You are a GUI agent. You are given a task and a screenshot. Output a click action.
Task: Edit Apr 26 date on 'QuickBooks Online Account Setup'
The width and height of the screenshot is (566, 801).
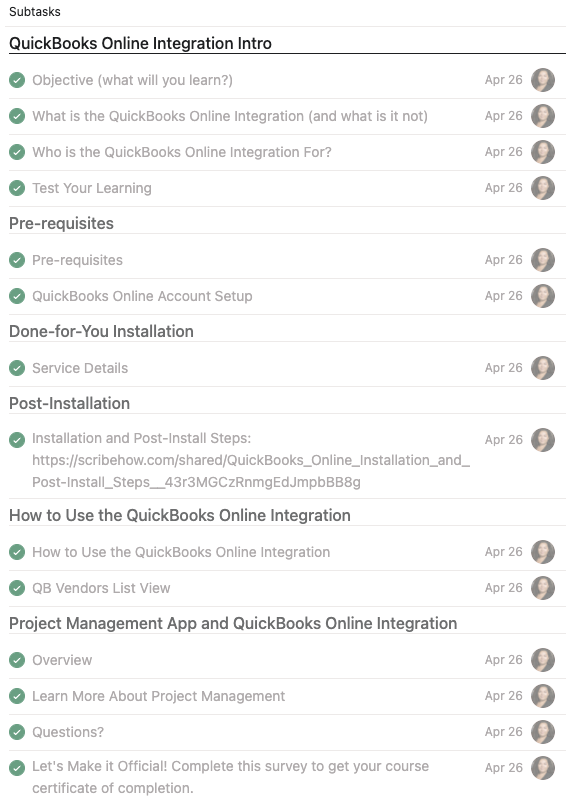point(504,296)
